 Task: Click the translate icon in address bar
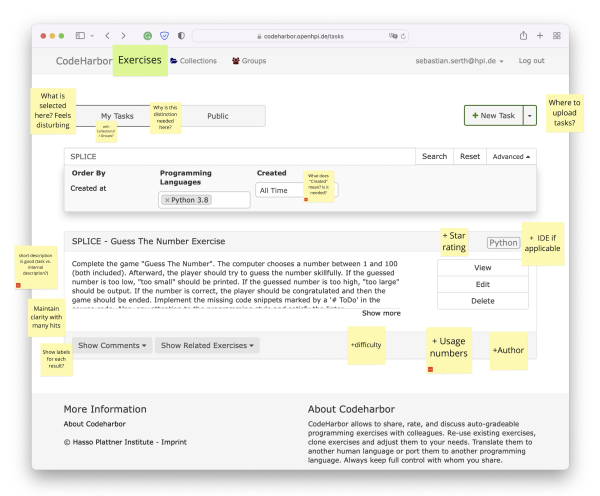tap(393, 36)
